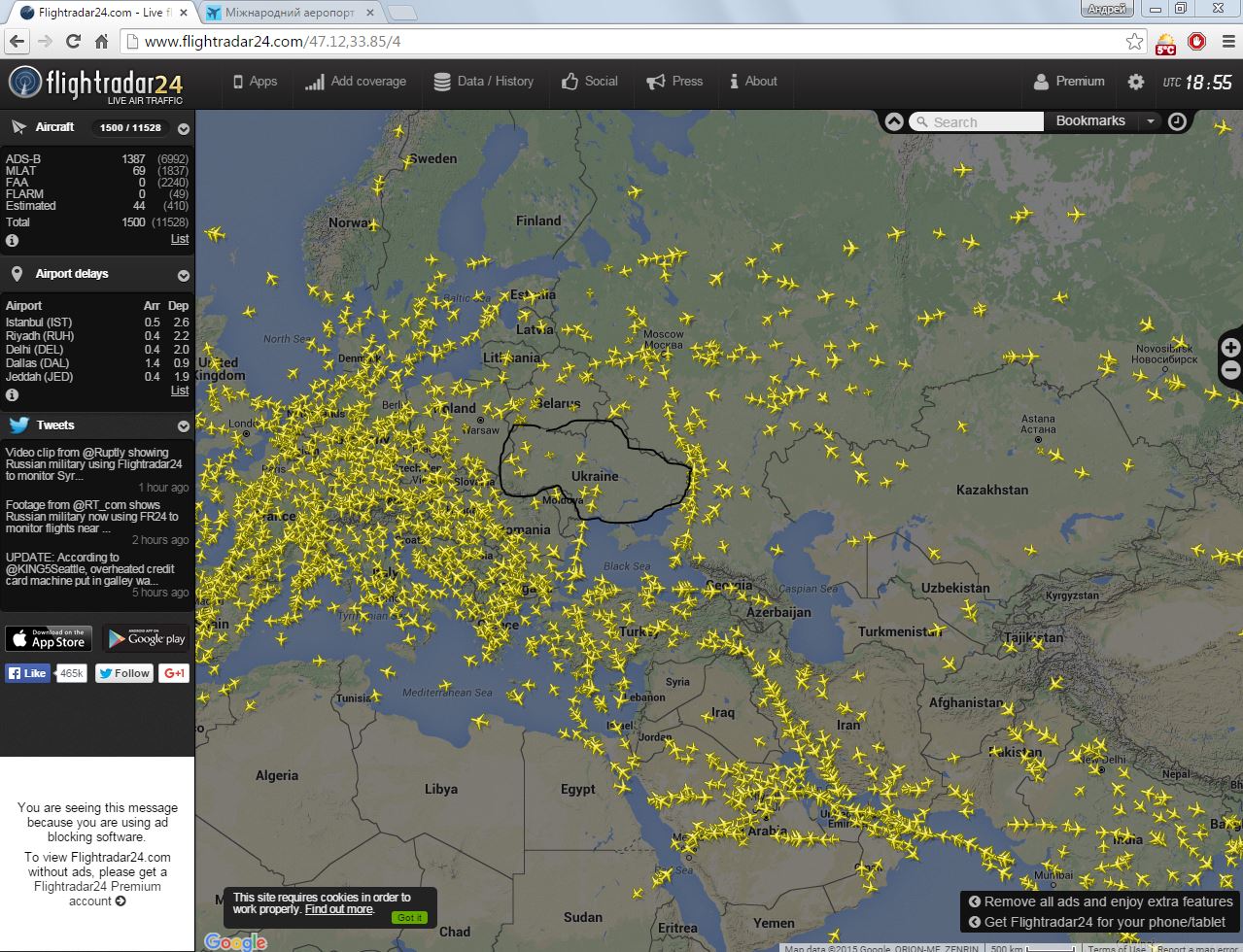Screen dimensions: 1243x952
Task: Collapse the Airport delays panel
Action: tap(183, 275)
